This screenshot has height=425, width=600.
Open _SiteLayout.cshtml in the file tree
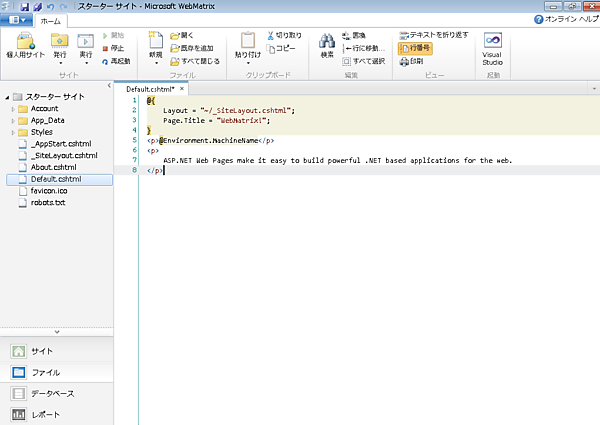[64, 155]
